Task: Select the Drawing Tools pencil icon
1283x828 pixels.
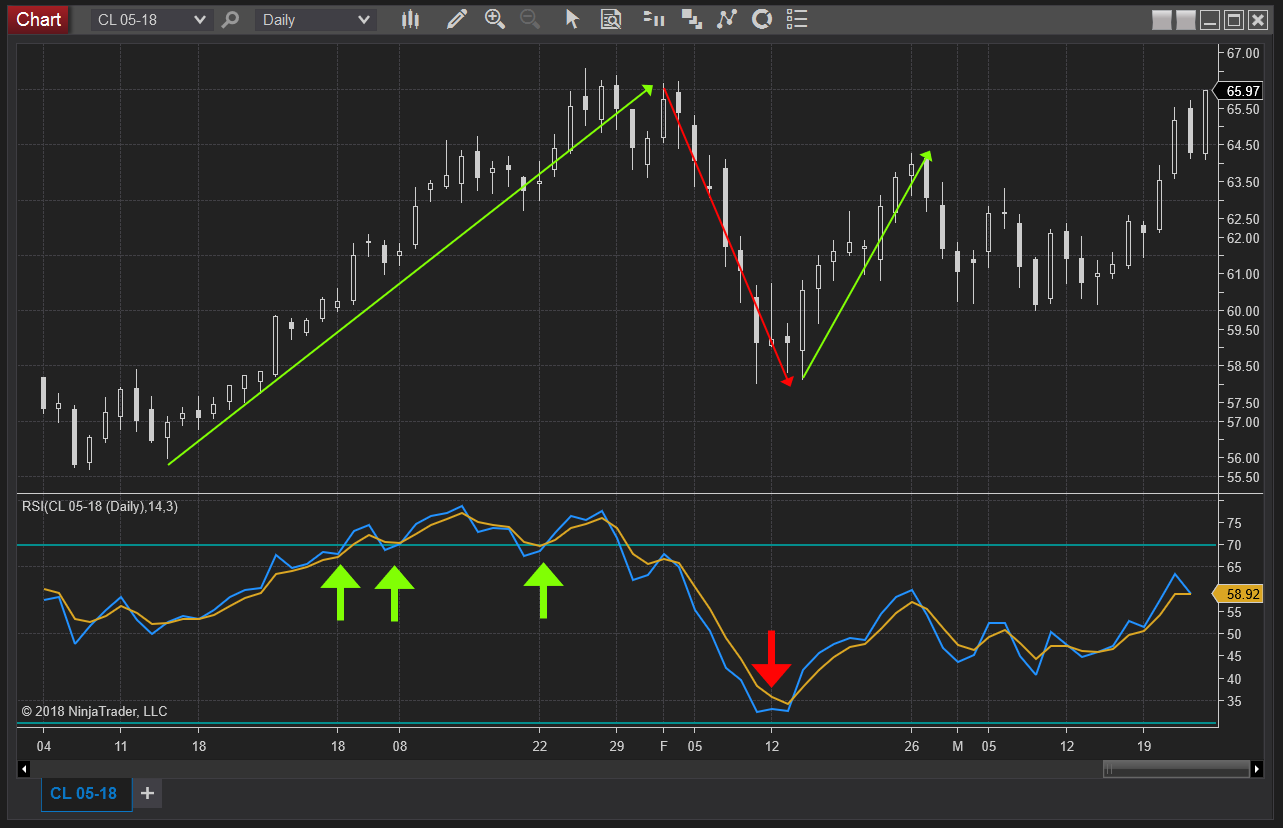Action: click(x=457, y=19)
